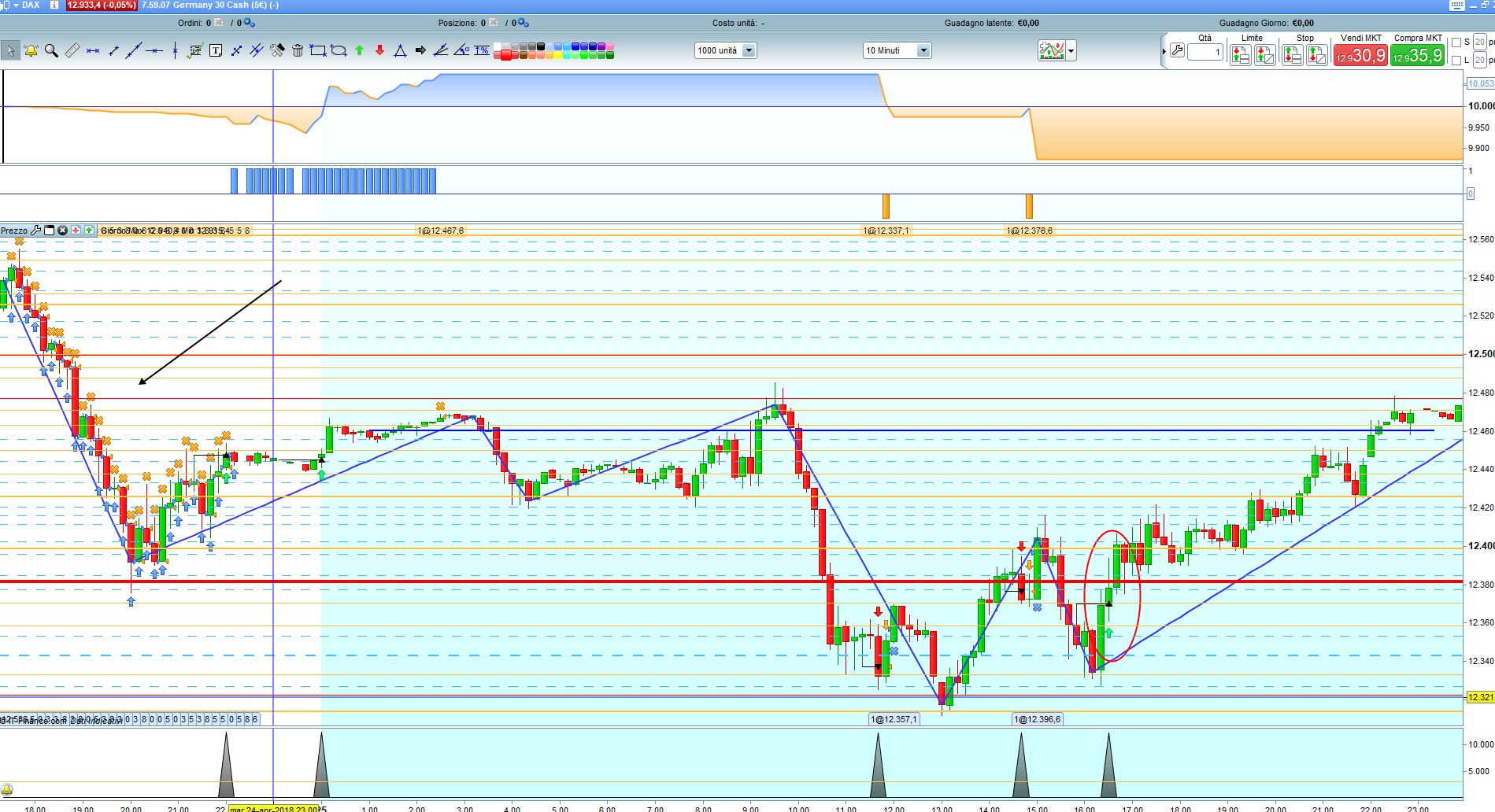Open the alert bell tool
This screenshot has height=812, width=1495.
[31, 51]
